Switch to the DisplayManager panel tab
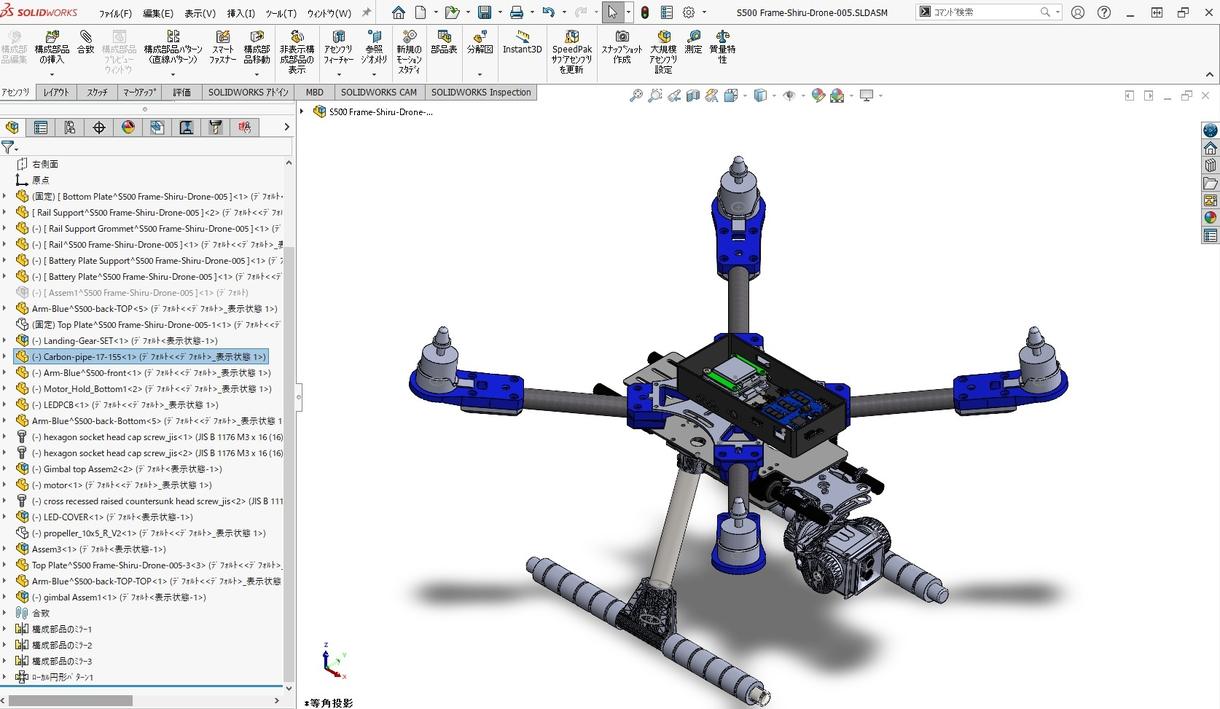The height and width of the screenshot is (709, 1220). (127, 127)
